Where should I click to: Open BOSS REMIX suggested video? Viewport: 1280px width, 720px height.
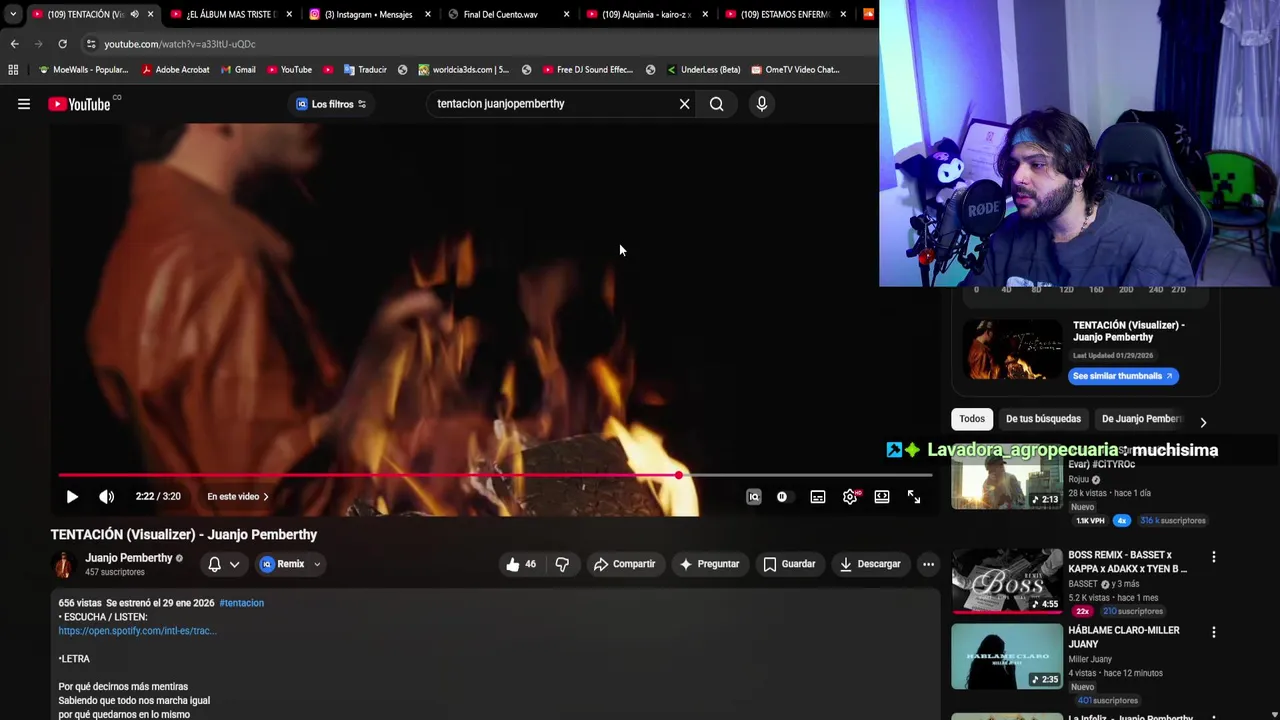(x=1128, y=561)
